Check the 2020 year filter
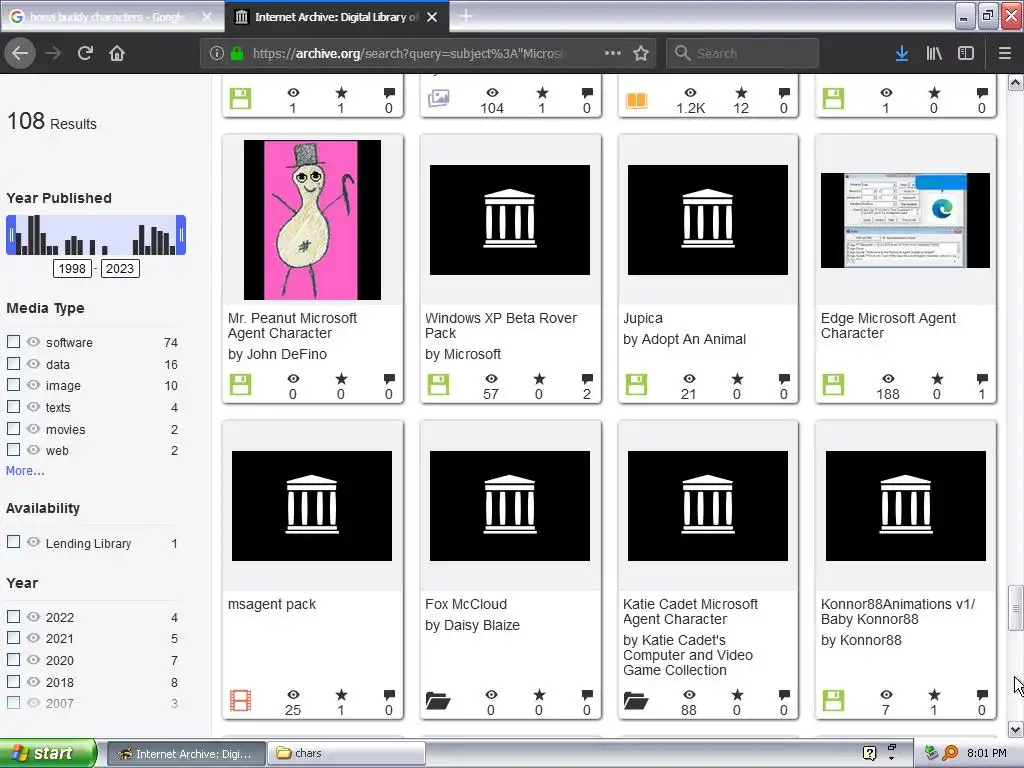 click(13, 659)
